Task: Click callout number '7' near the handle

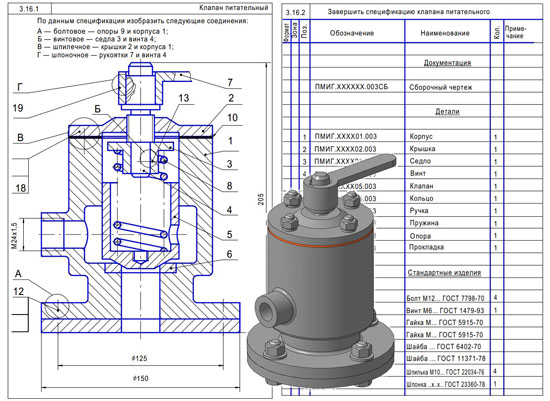Action: click(230, 82)
